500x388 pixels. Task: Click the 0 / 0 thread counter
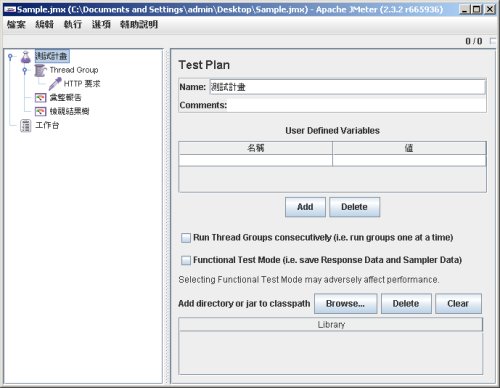(x=474, y=41)
